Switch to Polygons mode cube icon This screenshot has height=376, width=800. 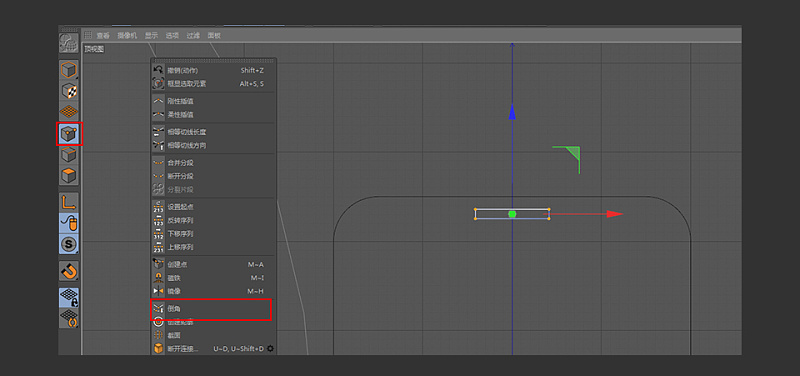68,176
